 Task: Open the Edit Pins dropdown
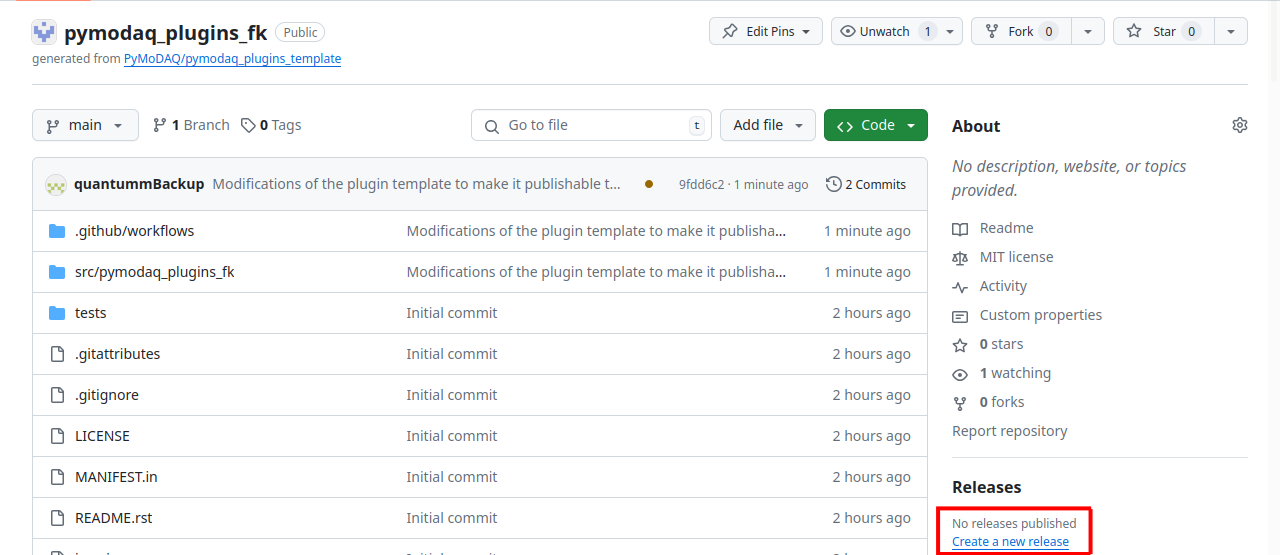pyautogui.click(x=766, y=31)
